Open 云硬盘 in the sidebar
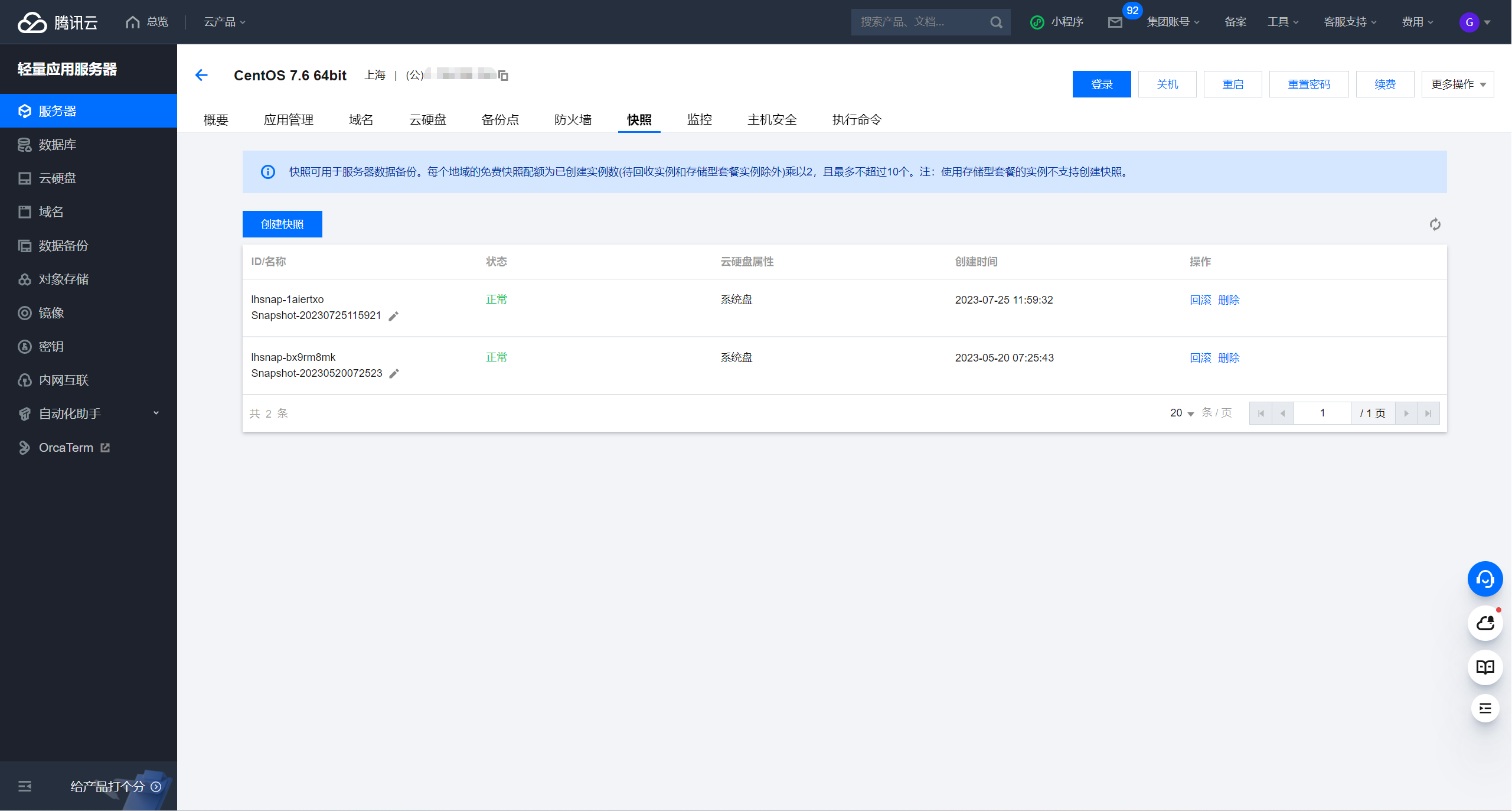 pos(89,178)
